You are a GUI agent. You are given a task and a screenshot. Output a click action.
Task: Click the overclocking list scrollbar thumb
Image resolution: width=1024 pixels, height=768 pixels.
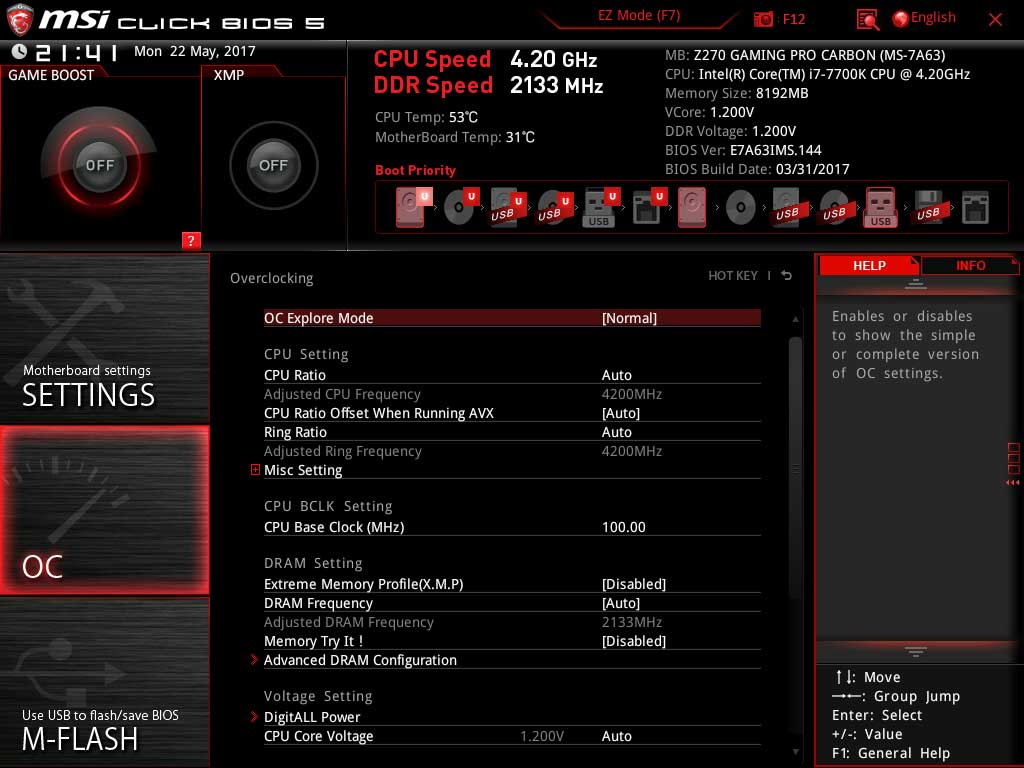point(795,468)
